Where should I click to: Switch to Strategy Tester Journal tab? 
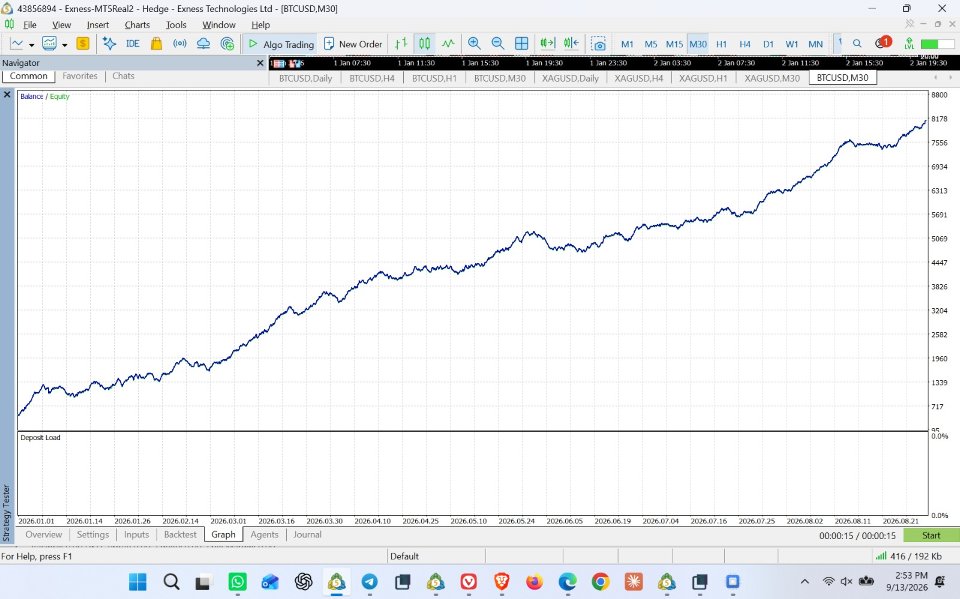(x=307, y=535)
